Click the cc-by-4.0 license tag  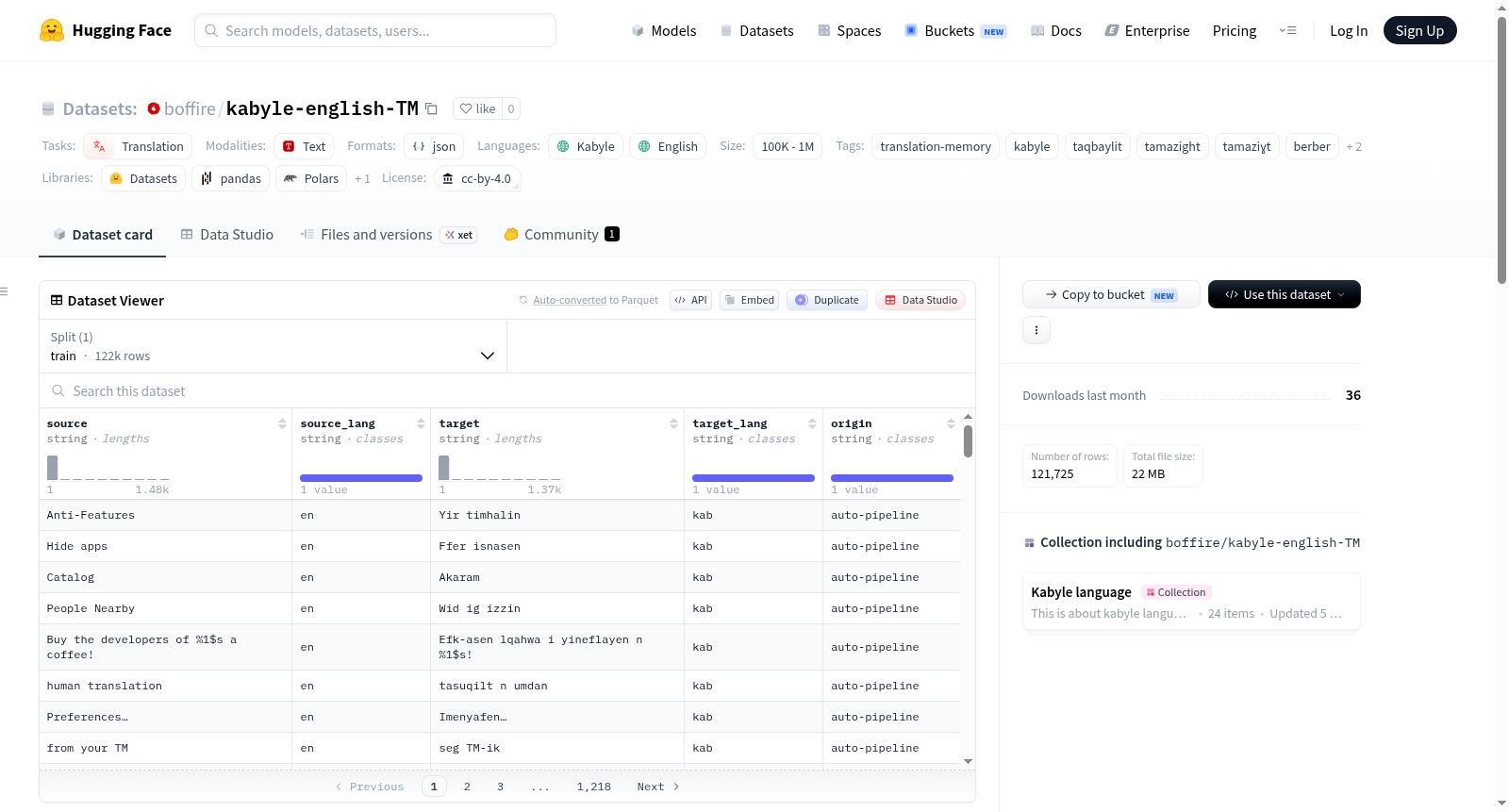pyautogui.click(x=477, y=178)
